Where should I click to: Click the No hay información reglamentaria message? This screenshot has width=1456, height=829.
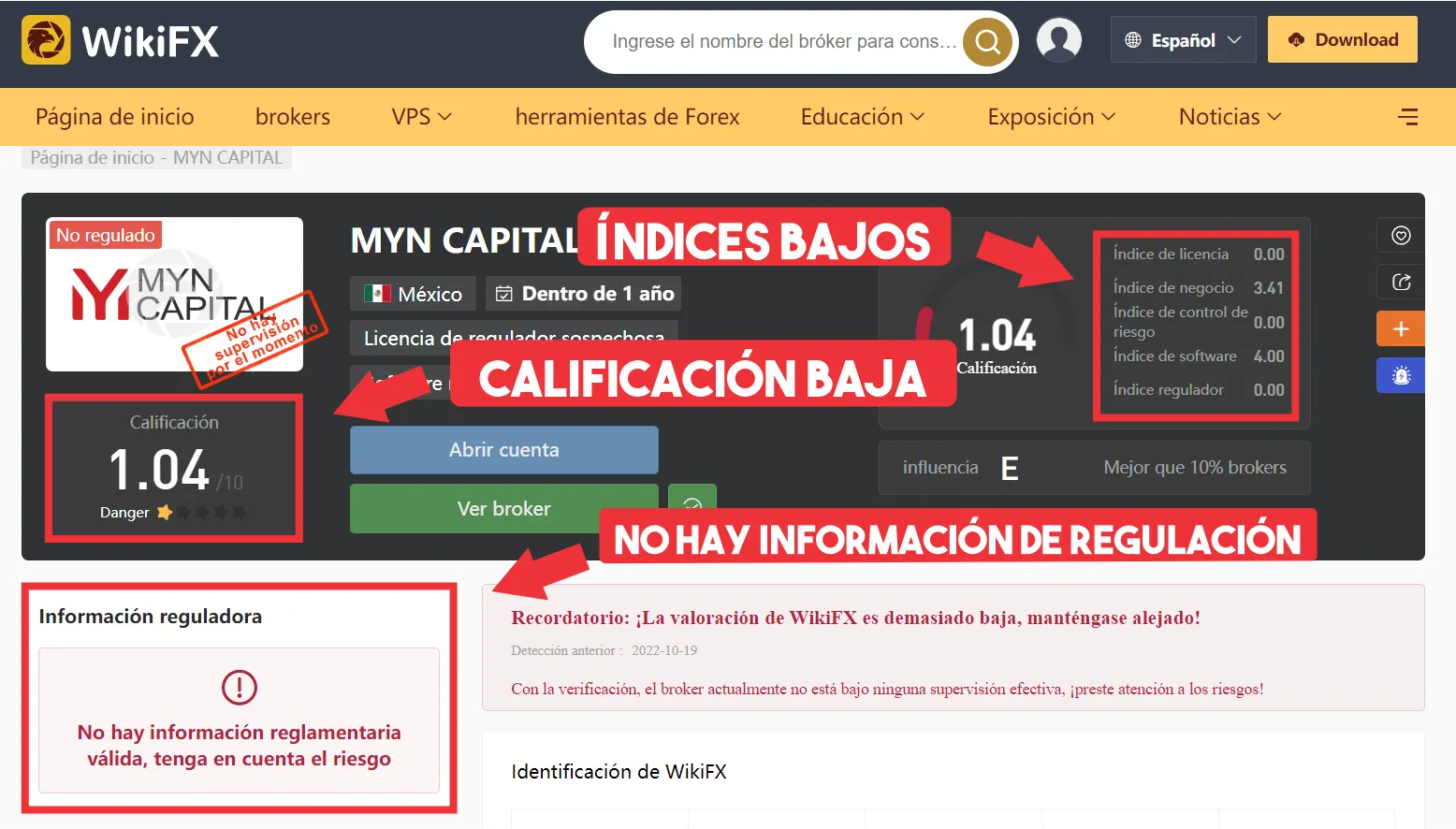point(240,746)
